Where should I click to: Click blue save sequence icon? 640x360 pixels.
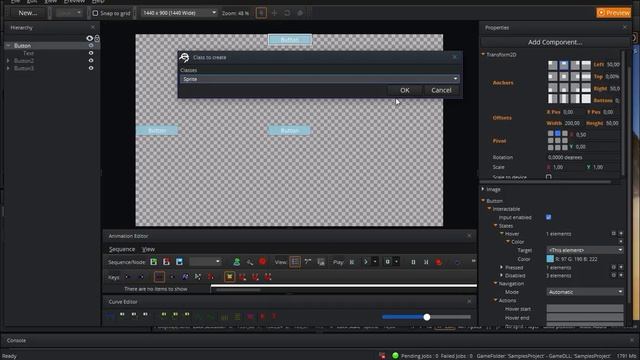[179, 262]
